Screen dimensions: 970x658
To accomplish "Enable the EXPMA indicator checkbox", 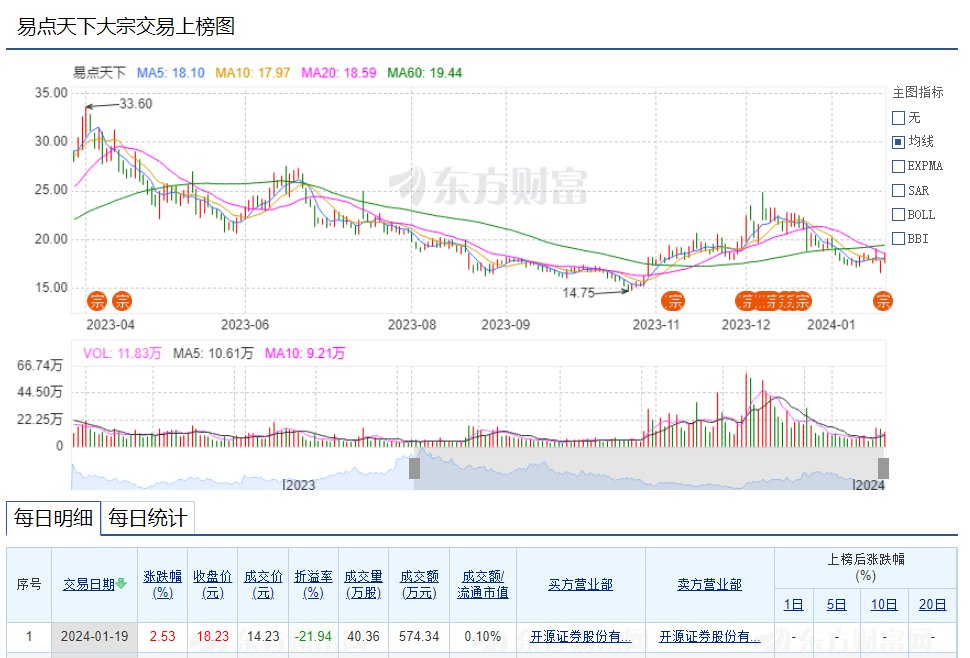I will coord(898,166).
